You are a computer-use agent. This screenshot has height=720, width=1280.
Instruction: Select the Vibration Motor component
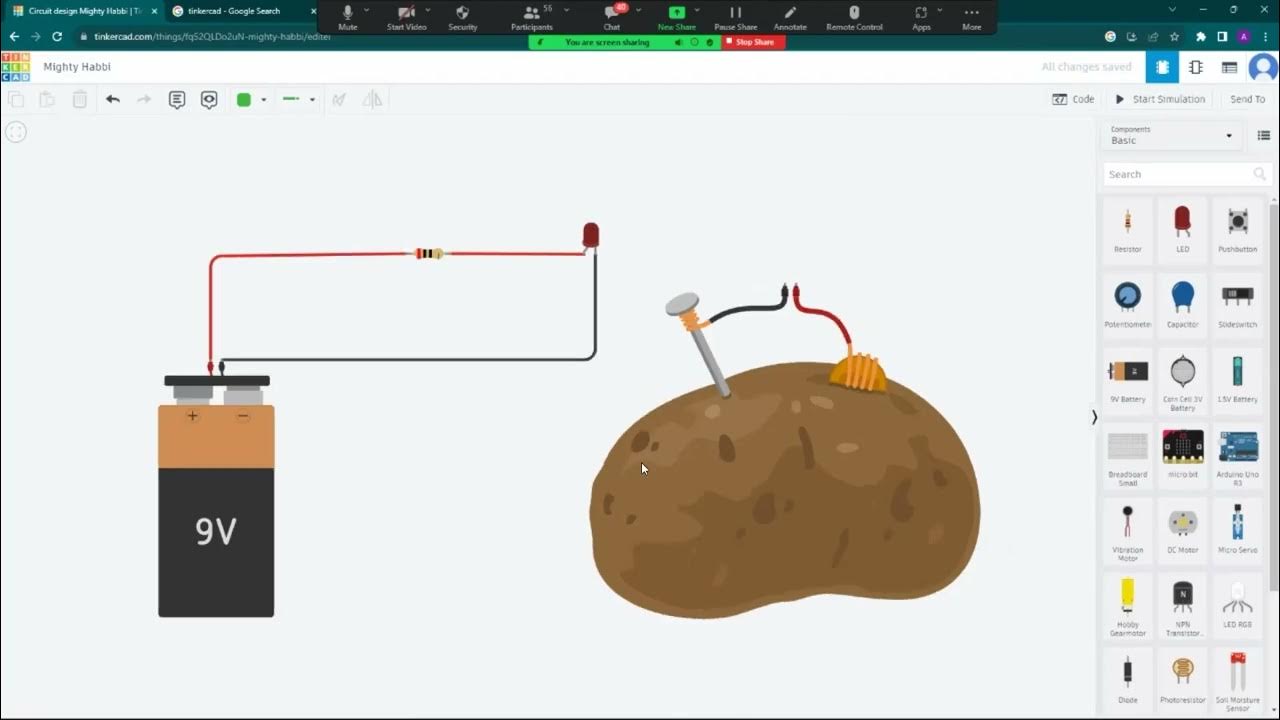1128,532
